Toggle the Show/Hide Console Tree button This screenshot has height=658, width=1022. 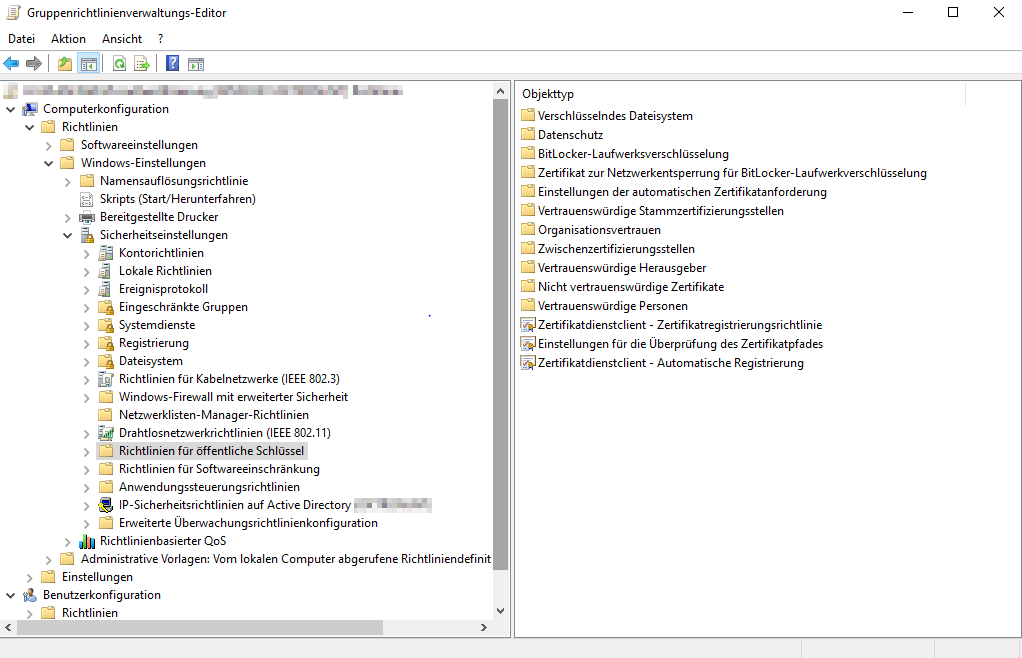[x=88, y=64]
